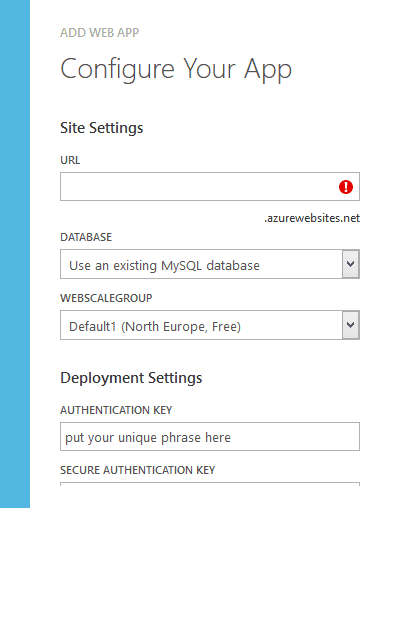
Task: Click the AUTHENTICATION KEY label
Action: [x=116, y=410]
